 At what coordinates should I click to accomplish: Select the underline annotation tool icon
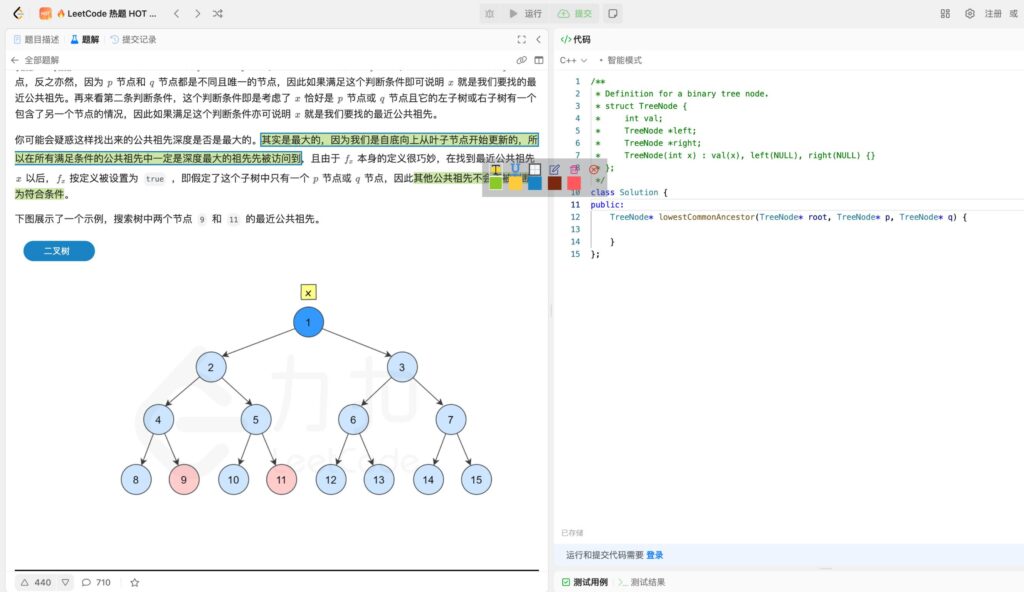pos(515,170)
